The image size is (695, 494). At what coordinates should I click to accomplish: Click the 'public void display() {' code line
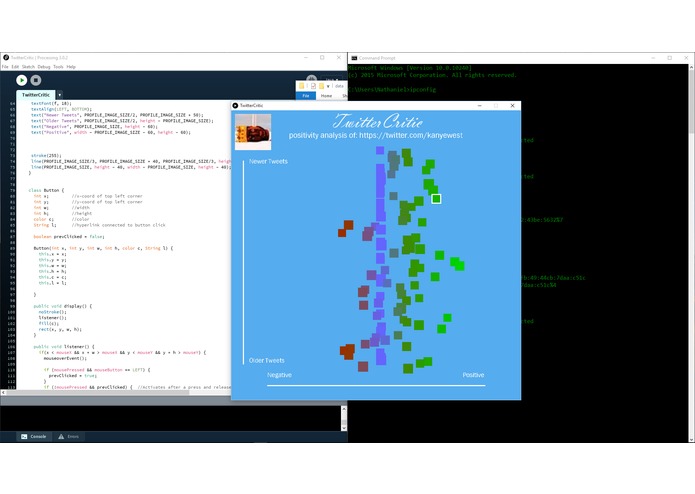point(62,306)
